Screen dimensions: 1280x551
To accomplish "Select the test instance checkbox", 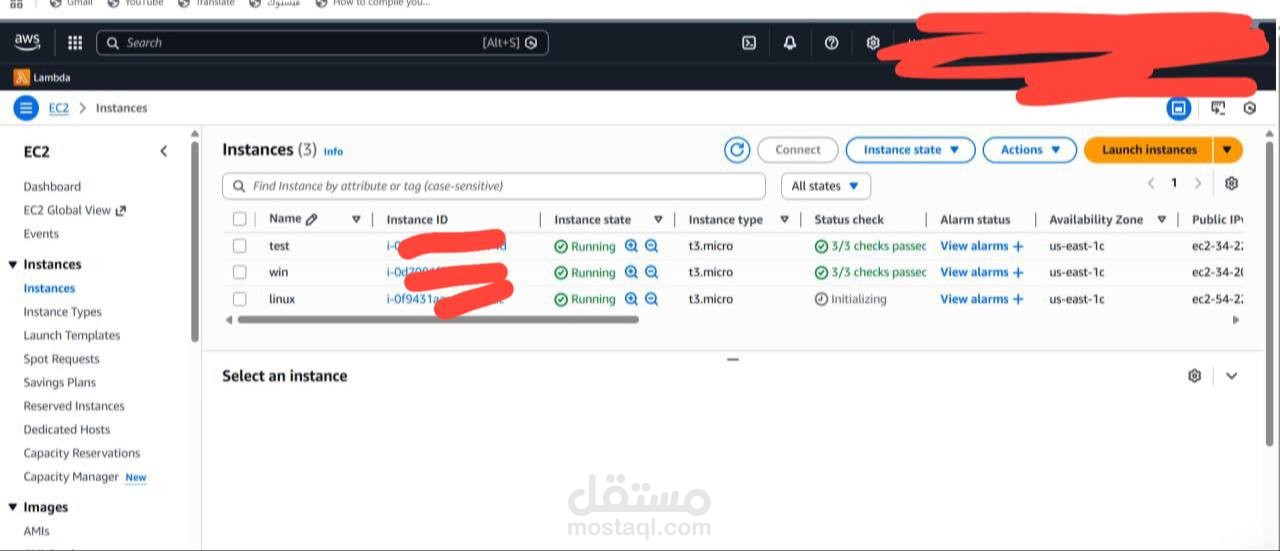I will coord(239,245).
